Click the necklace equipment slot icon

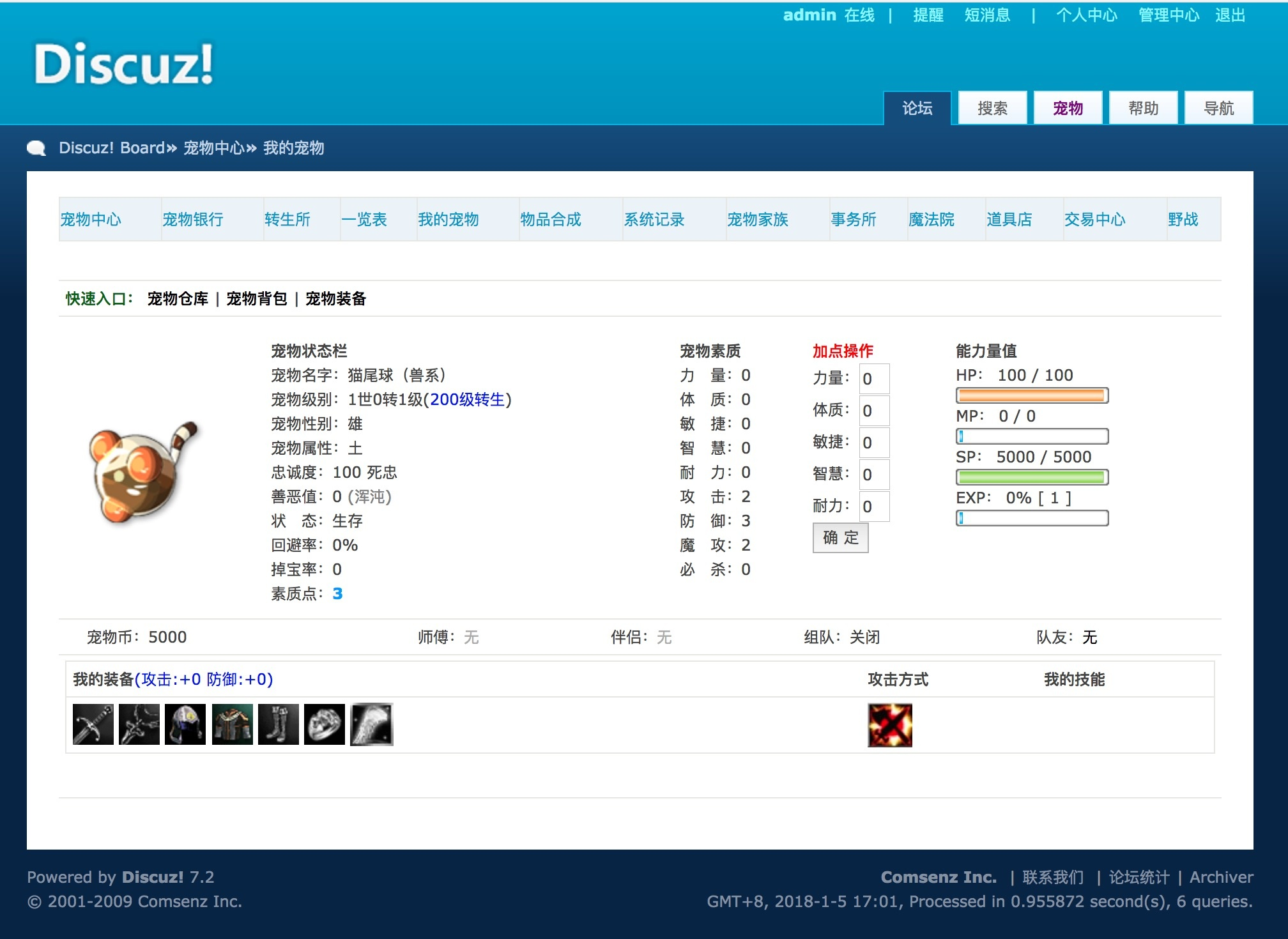pyautogui.click(x=139, y=724)
